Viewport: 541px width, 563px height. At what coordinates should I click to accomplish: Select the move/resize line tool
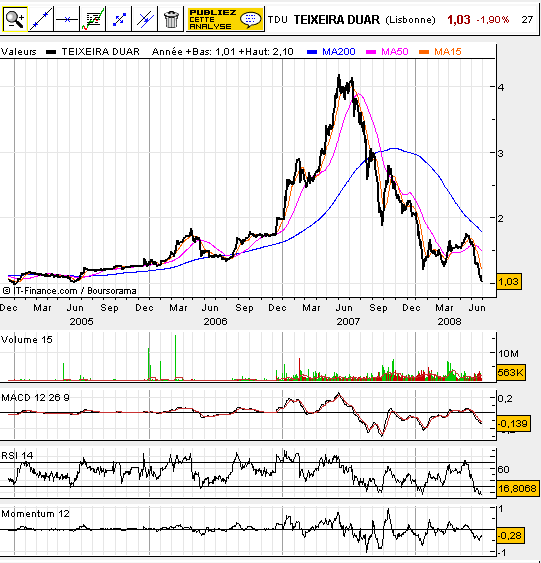119,19
